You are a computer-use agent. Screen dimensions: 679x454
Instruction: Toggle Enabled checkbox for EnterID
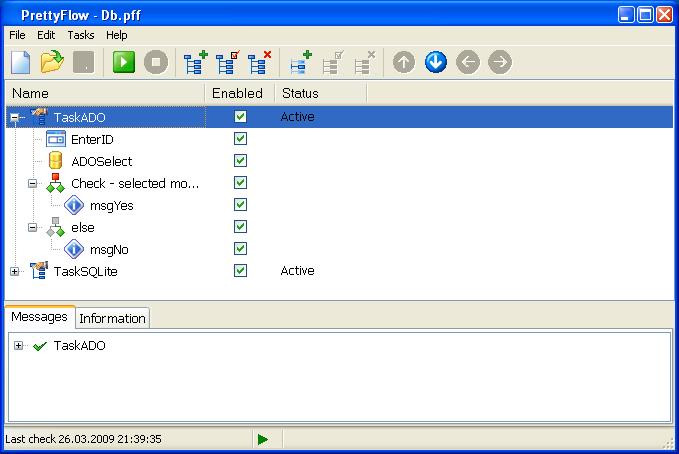[x=240, y=139]
